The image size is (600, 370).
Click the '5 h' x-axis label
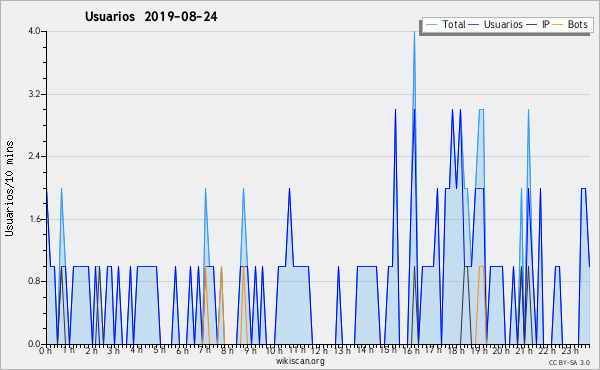pos(160,350)
